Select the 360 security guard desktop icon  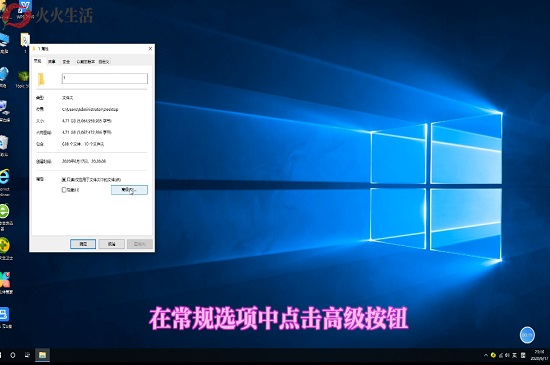[x=5, y=248]
